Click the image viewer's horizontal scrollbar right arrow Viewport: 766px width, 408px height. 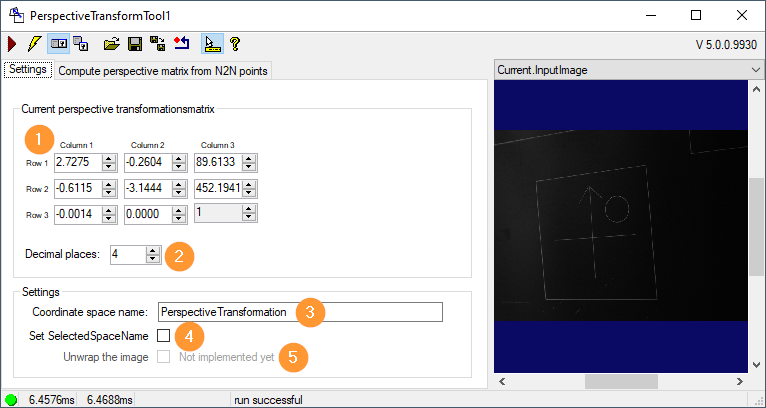coord(740,381)
